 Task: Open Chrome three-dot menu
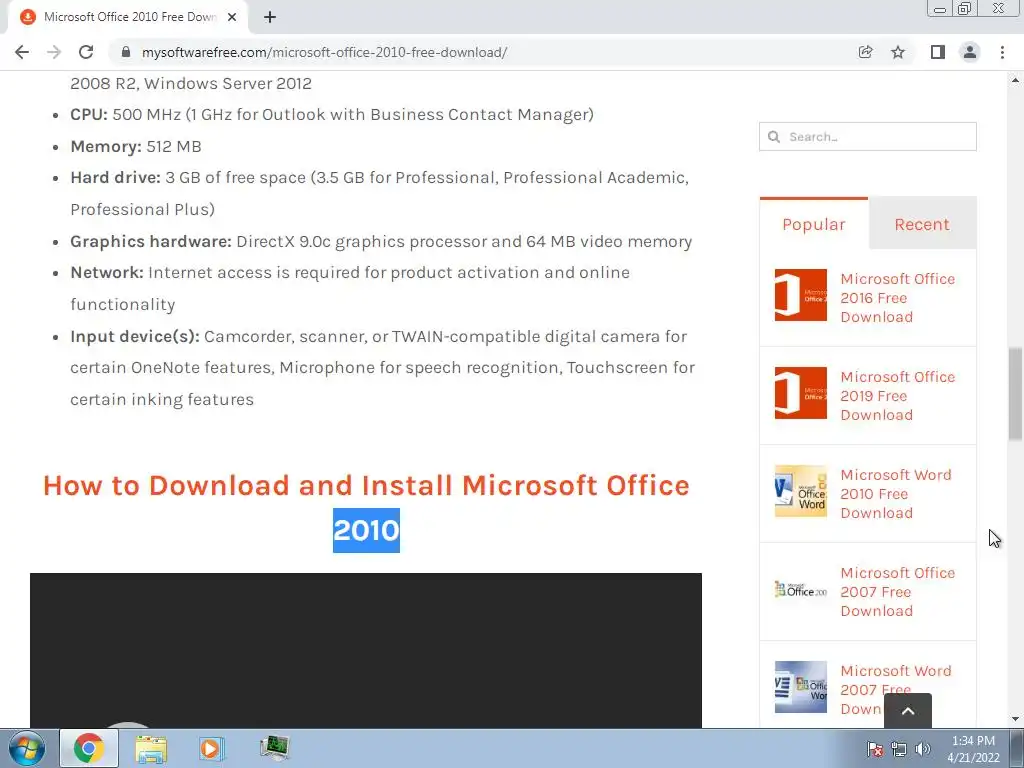1002,52
